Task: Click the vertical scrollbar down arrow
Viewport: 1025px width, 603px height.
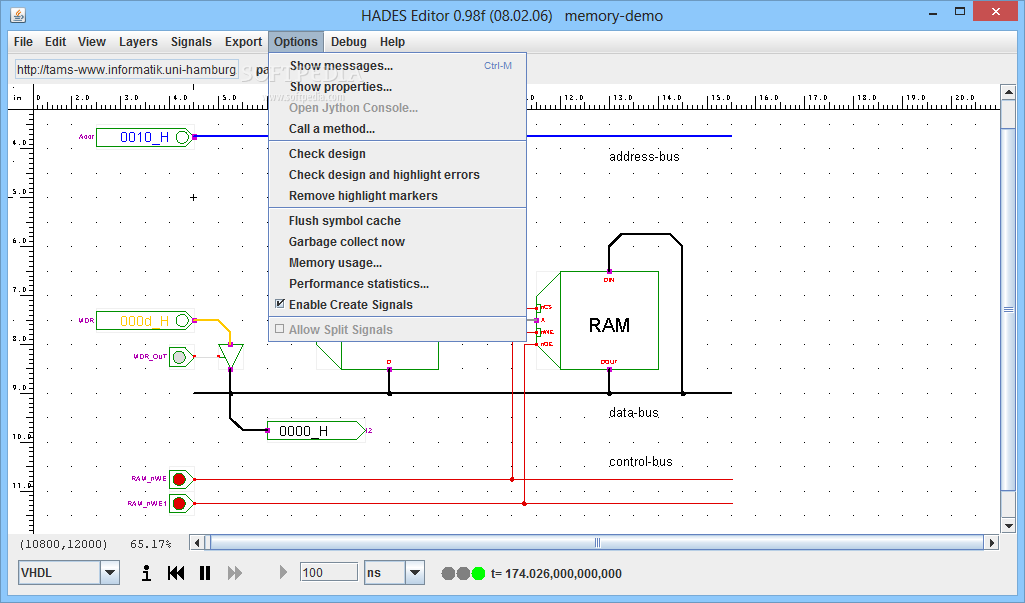Action: (1008, 525)
